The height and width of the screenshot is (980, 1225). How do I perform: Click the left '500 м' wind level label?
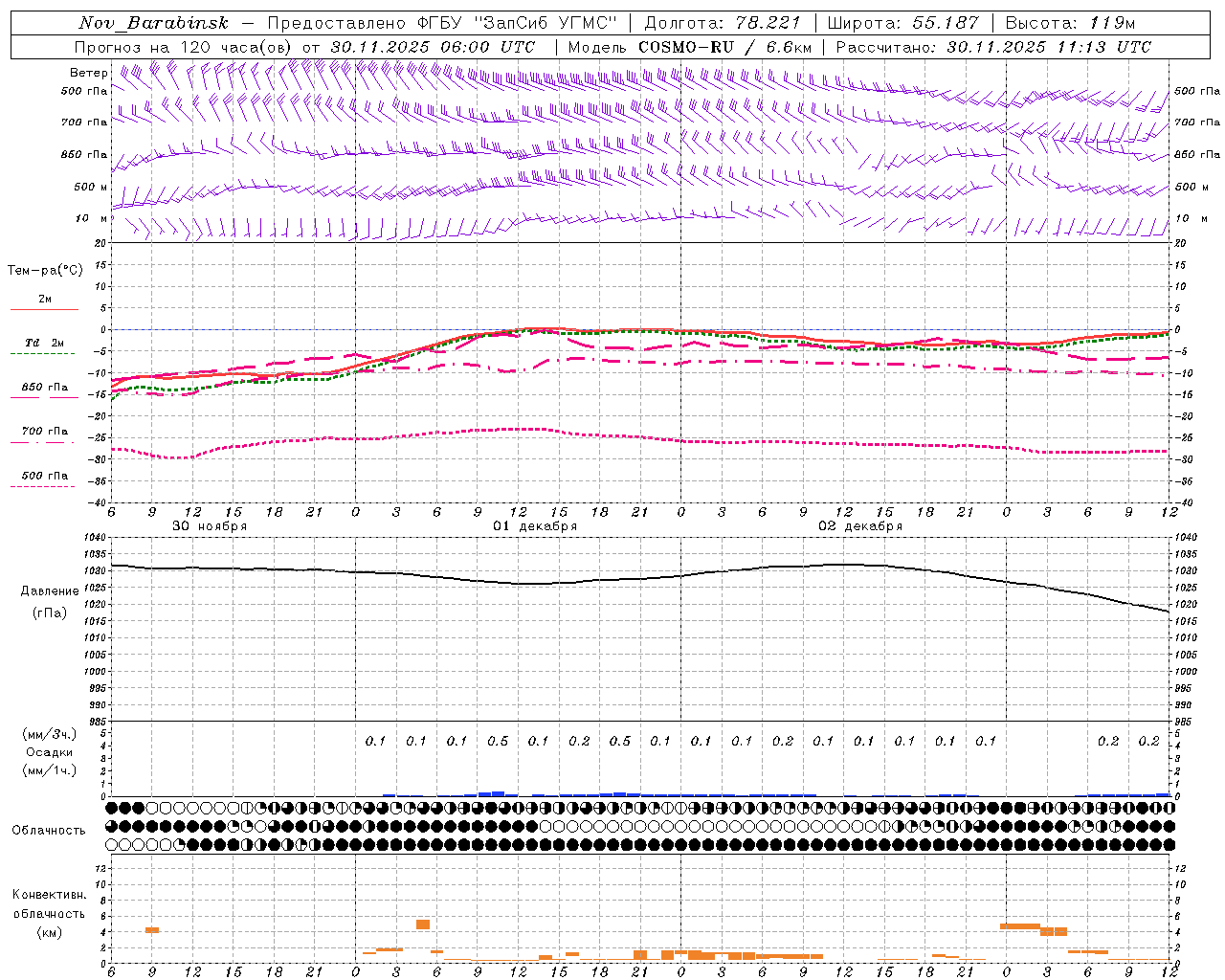click(91, 187)
